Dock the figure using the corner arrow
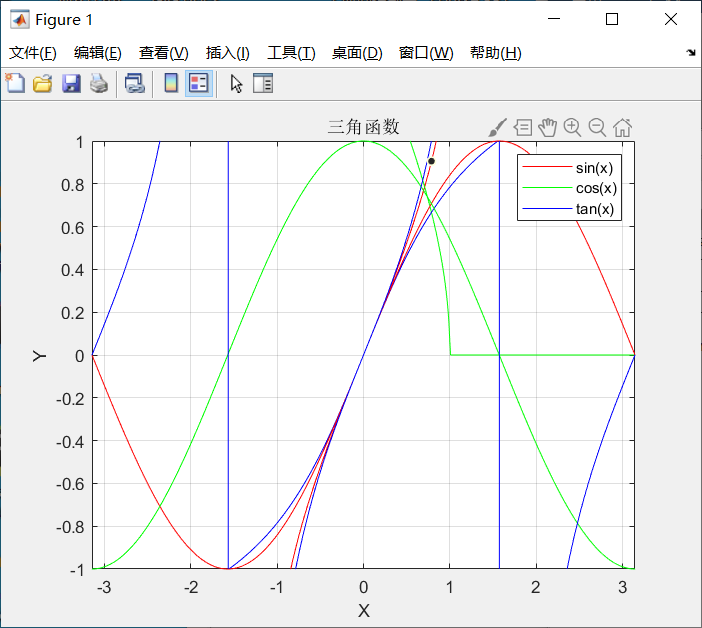702x628 pixels. tap(691, 52)
